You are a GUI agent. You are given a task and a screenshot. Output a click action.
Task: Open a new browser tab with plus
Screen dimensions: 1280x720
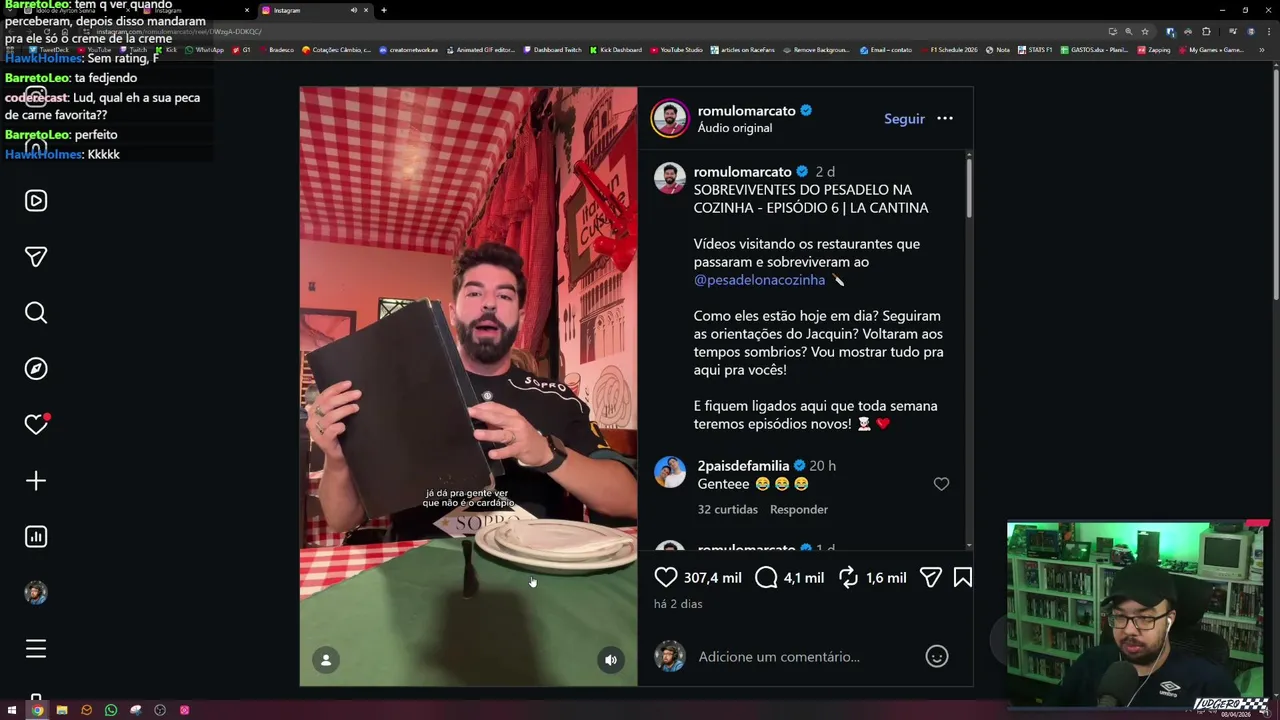pyautogui.click(x=383, y=10)
